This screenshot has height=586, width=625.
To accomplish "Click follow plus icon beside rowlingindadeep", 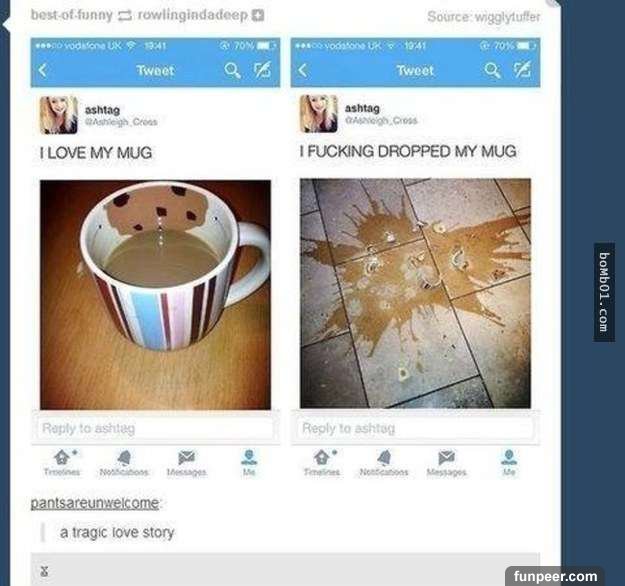I will pos(259,15).
